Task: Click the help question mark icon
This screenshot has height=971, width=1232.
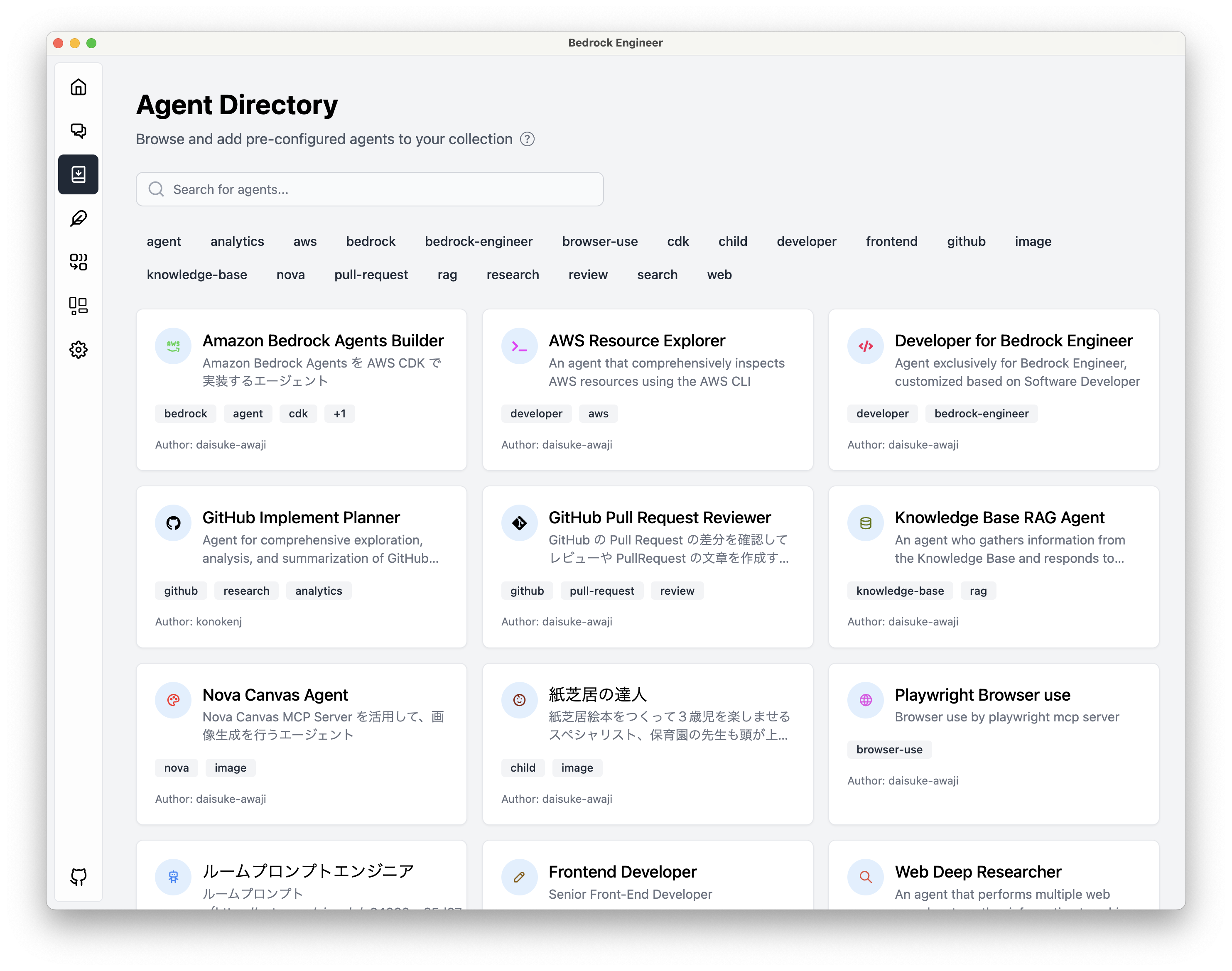Action: (x=527, y=139)
